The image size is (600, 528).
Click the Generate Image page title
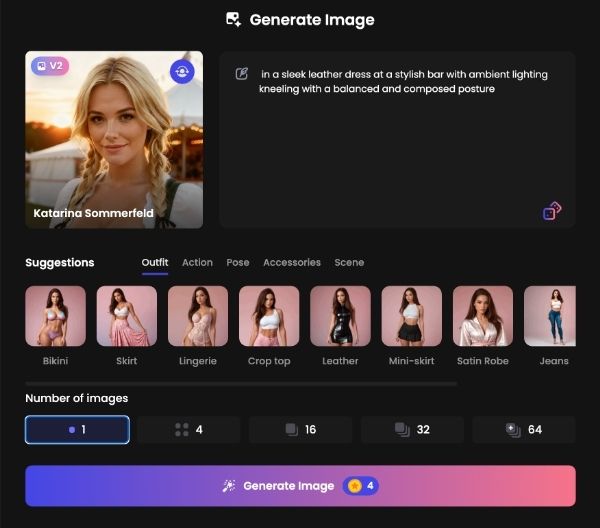(312, 20)
